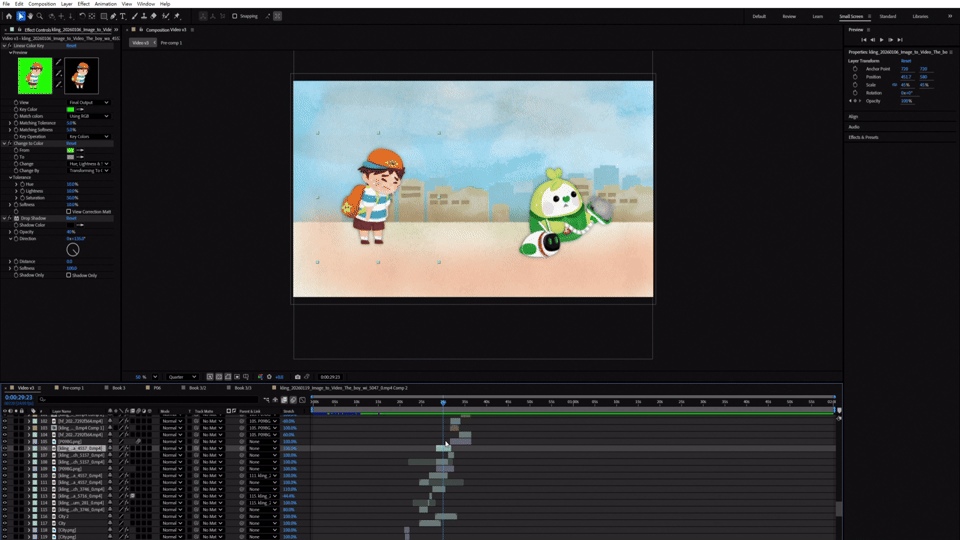Open the Key Operation dropdown
960x540 pixels.
89,137
